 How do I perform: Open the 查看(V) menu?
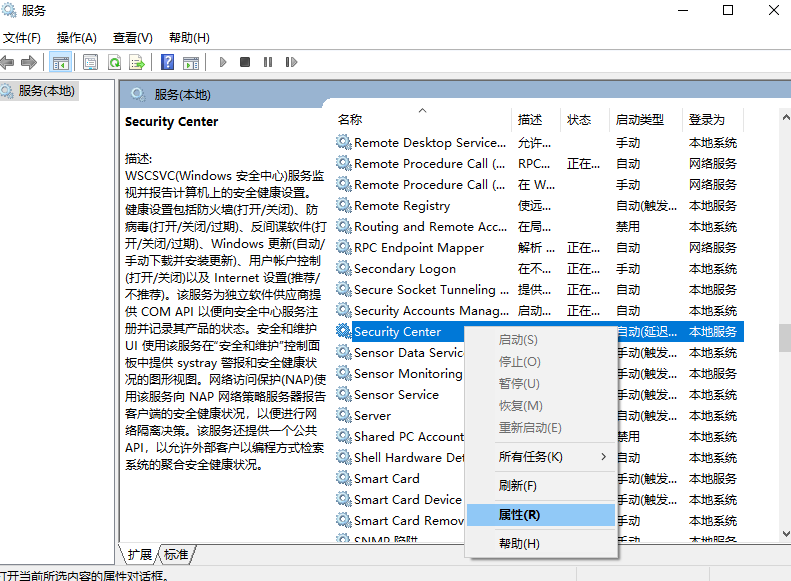(x=132, y=37)
